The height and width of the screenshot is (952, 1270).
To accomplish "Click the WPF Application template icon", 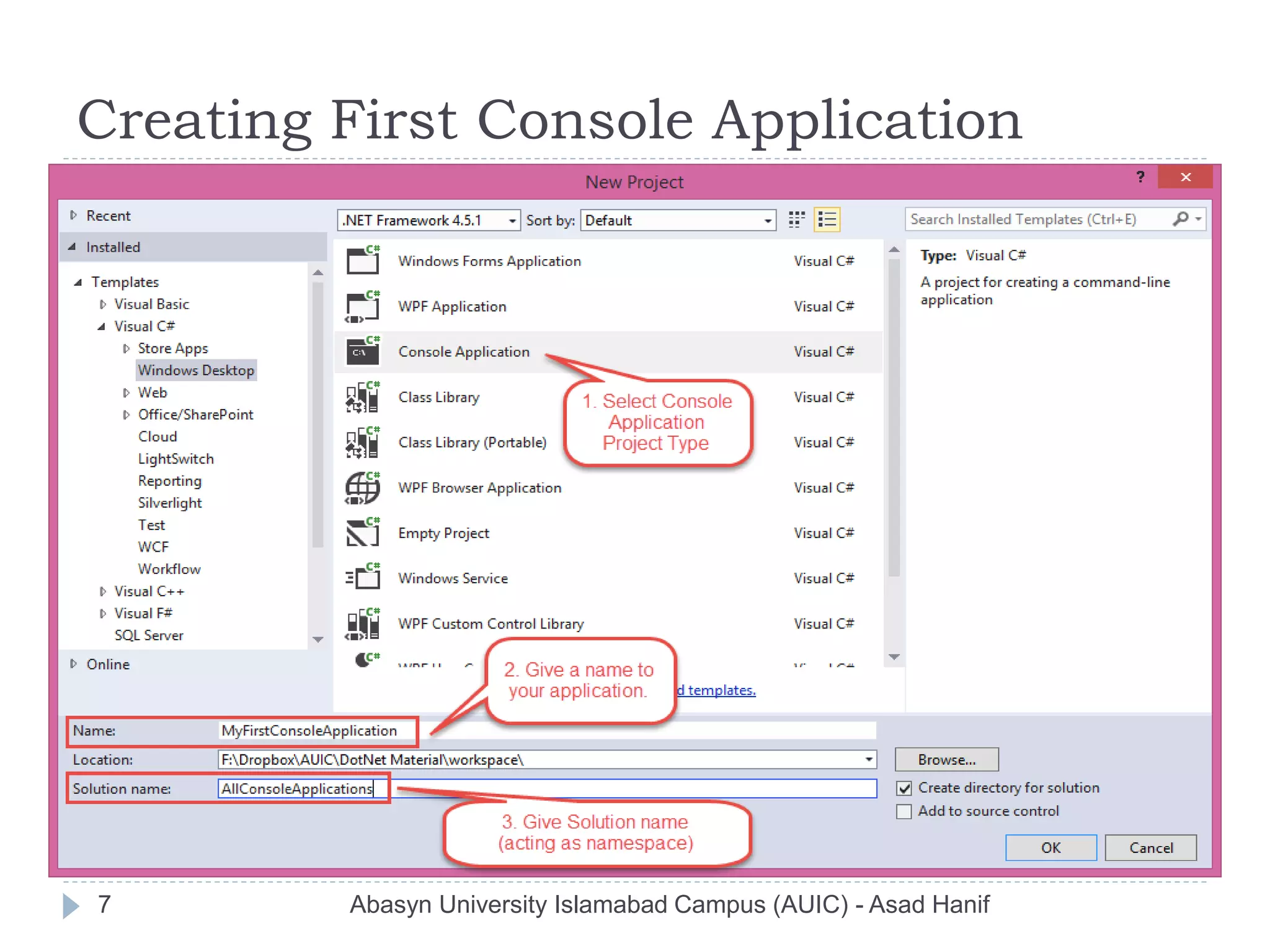I will point(363,306).
